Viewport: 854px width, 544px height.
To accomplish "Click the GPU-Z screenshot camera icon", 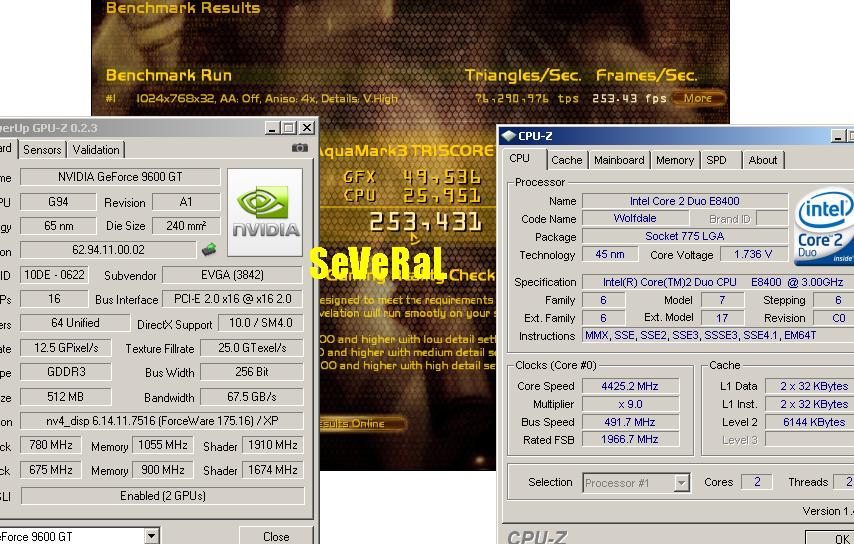I will coord(300,148).
